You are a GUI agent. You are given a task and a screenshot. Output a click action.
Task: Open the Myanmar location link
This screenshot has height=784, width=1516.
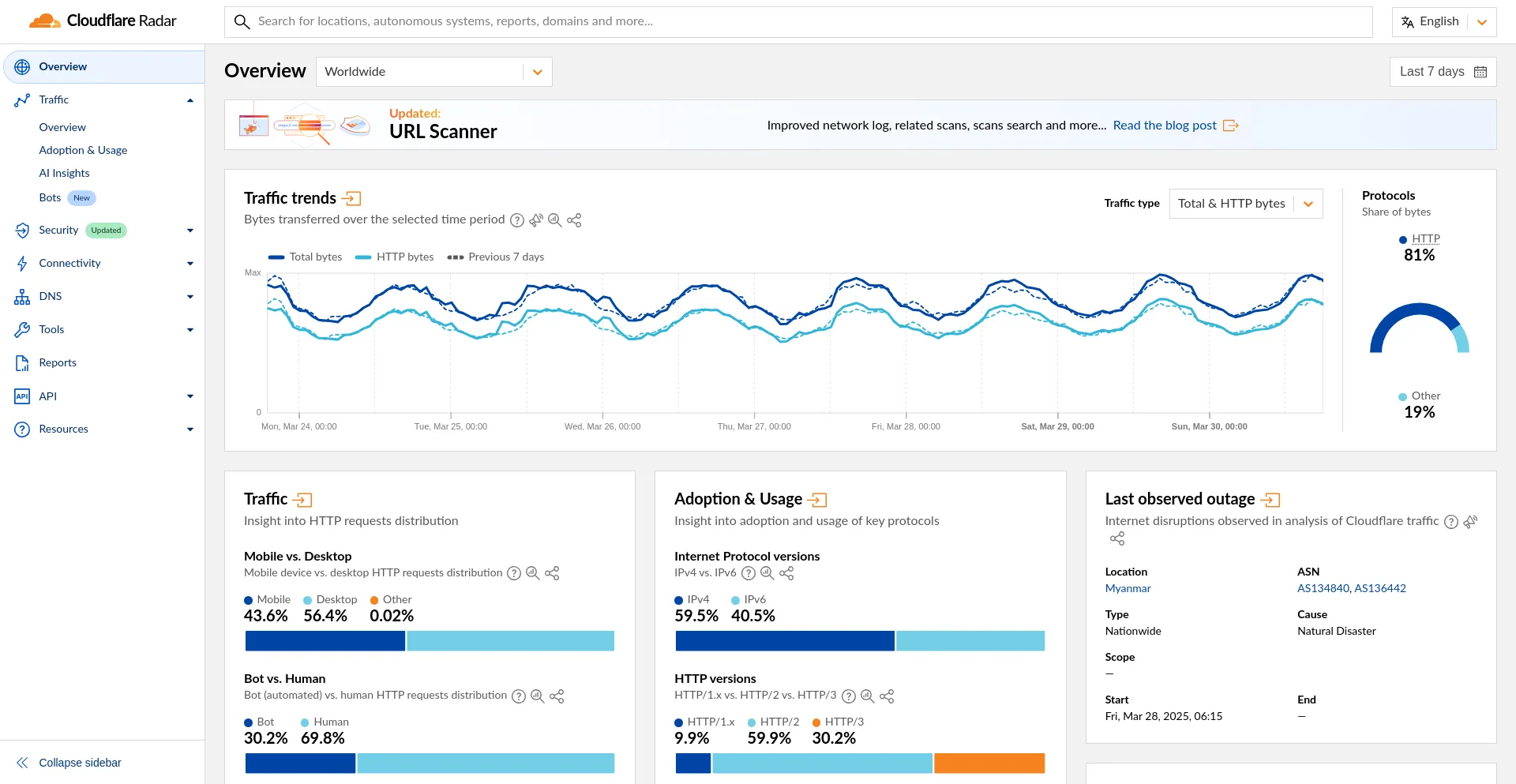pos(1128,588)
